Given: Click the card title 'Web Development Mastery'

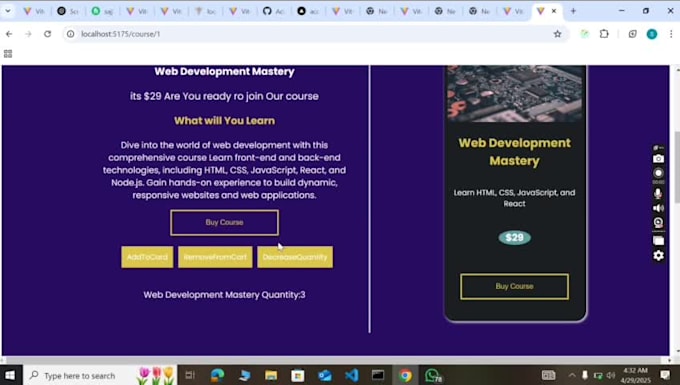Looking at the screenshot, I should click(x=514, y=152).
